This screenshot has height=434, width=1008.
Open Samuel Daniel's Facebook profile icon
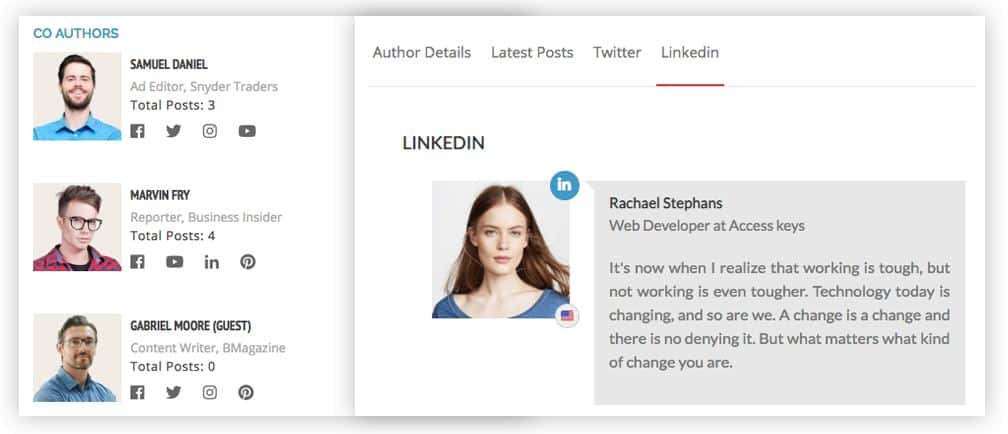pyautogui.click(x=137, y=131)
